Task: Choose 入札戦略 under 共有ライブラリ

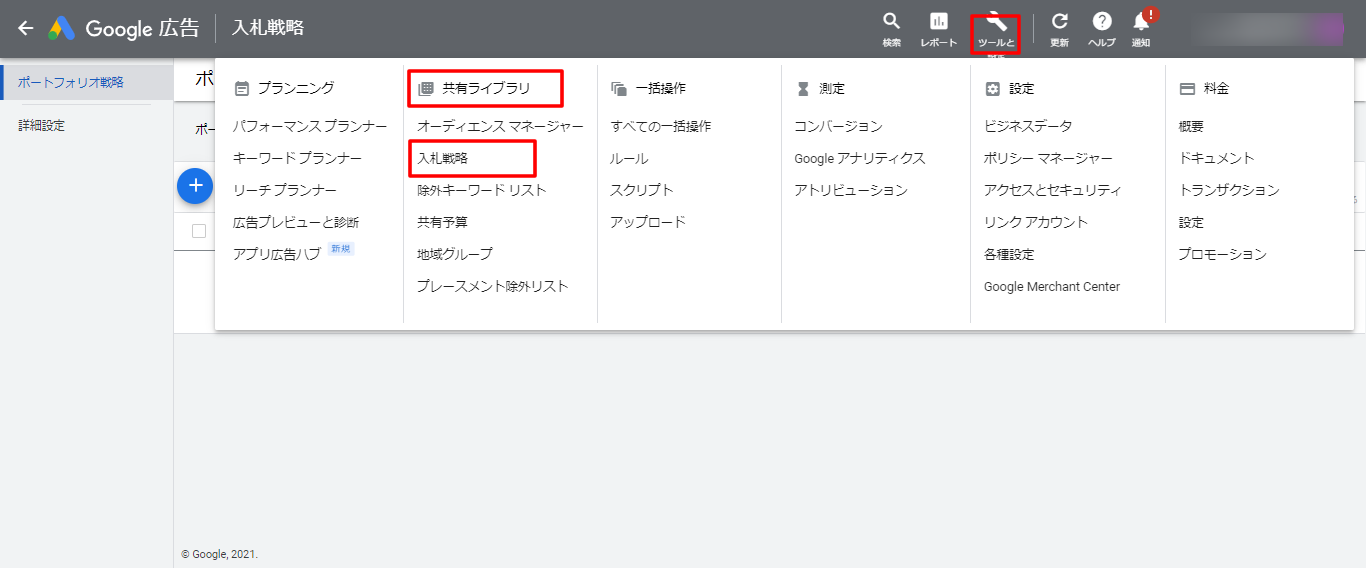Action: coord(442,158)
